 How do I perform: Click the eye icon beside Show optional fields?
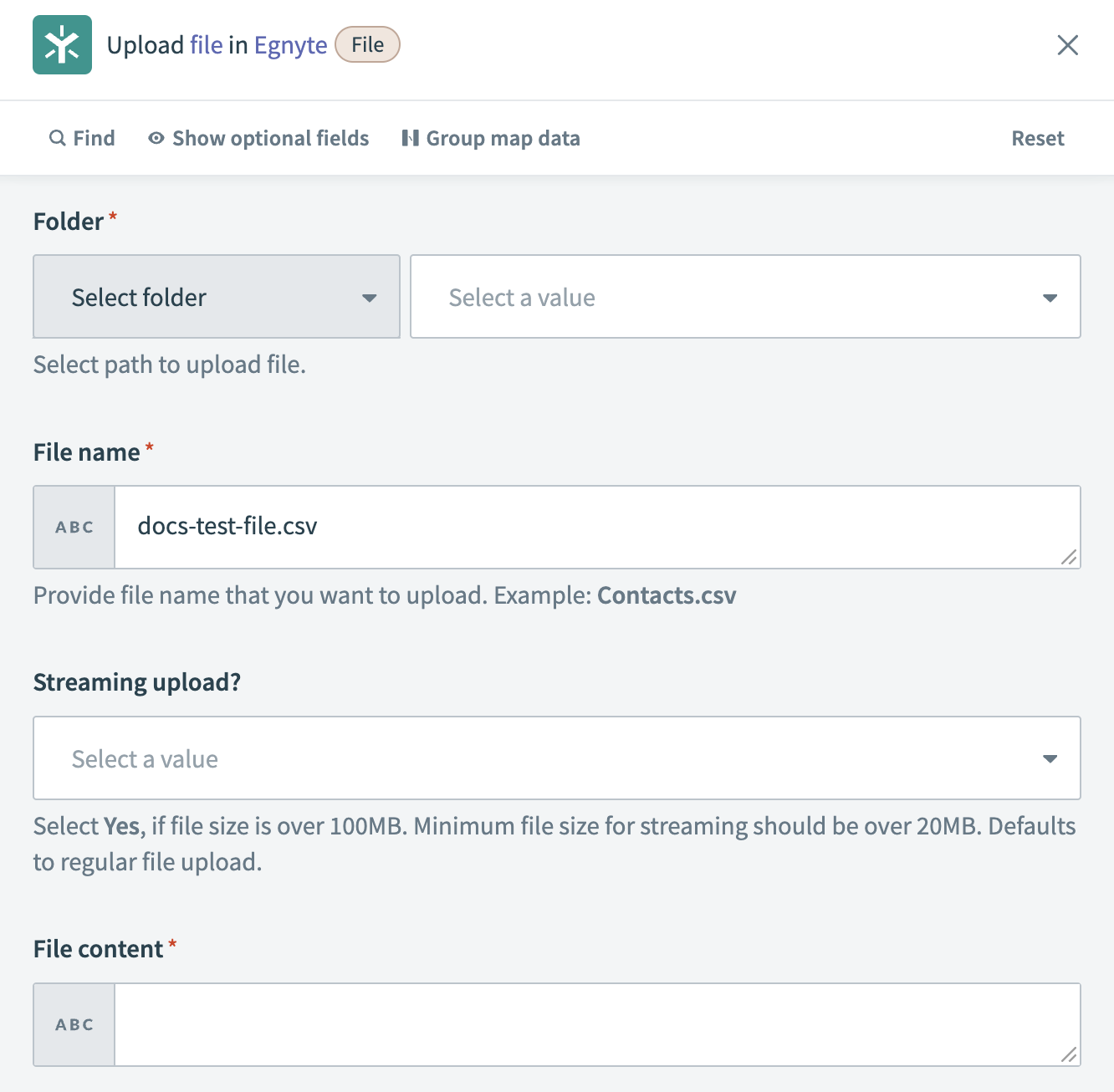156,138
